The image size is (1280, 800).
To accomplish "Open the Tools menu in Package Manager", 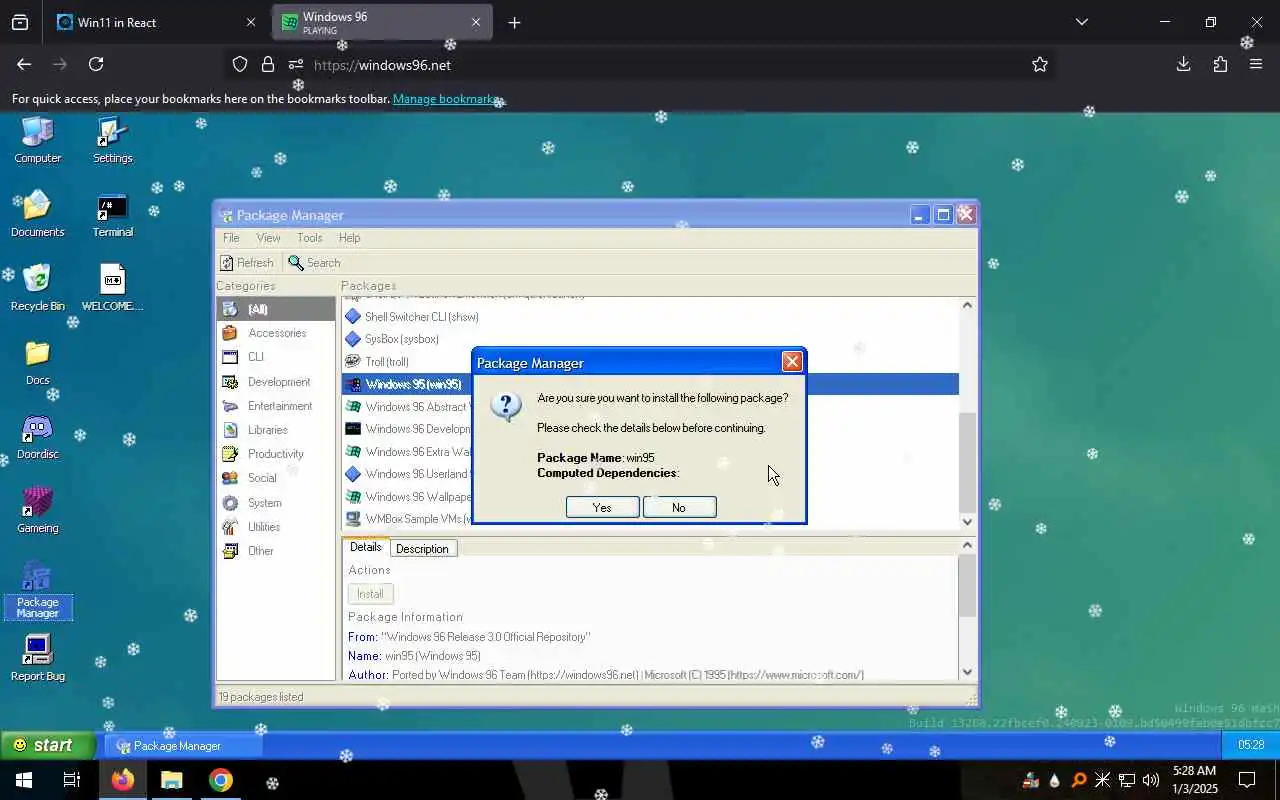I will [309, 238].
